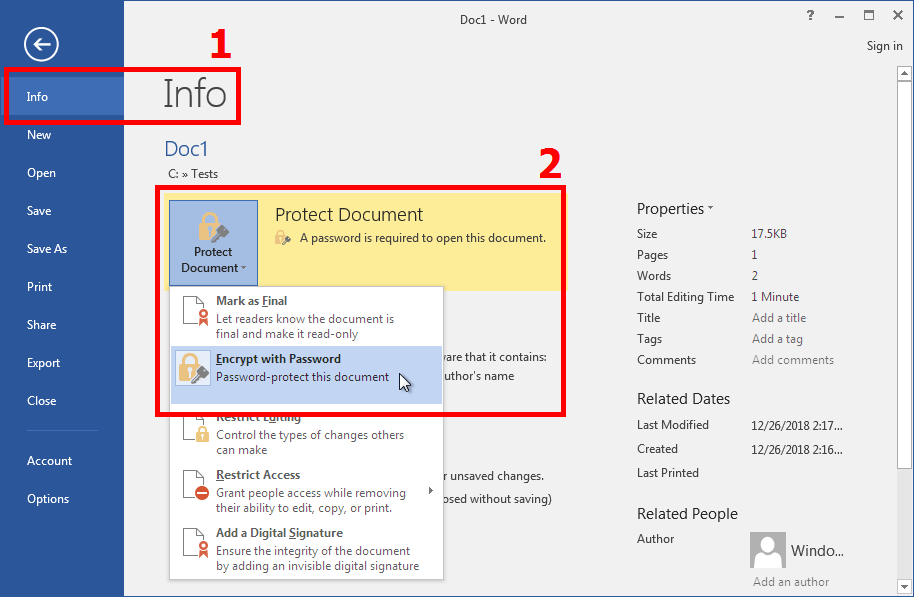Viewport: 914px width, 597px height.
Task: Open the Print tab
Action: 62,287
